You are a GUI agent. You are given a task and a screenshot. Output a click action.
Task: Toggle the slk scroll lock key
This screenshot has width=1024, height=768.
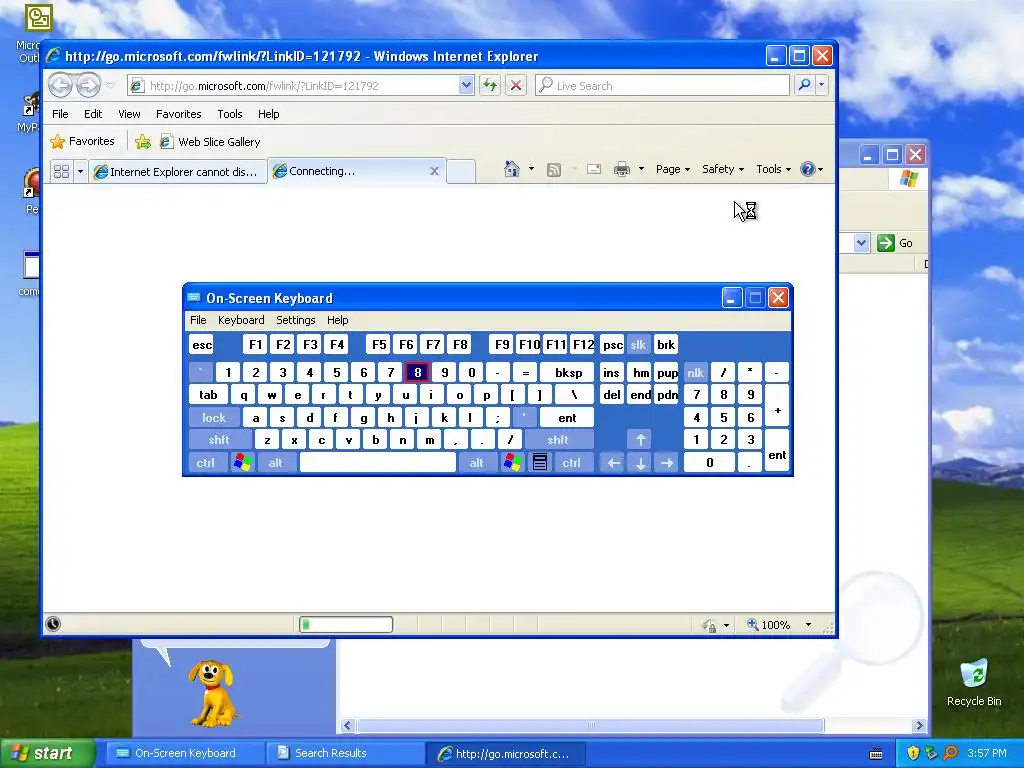(x=638, y=345)
